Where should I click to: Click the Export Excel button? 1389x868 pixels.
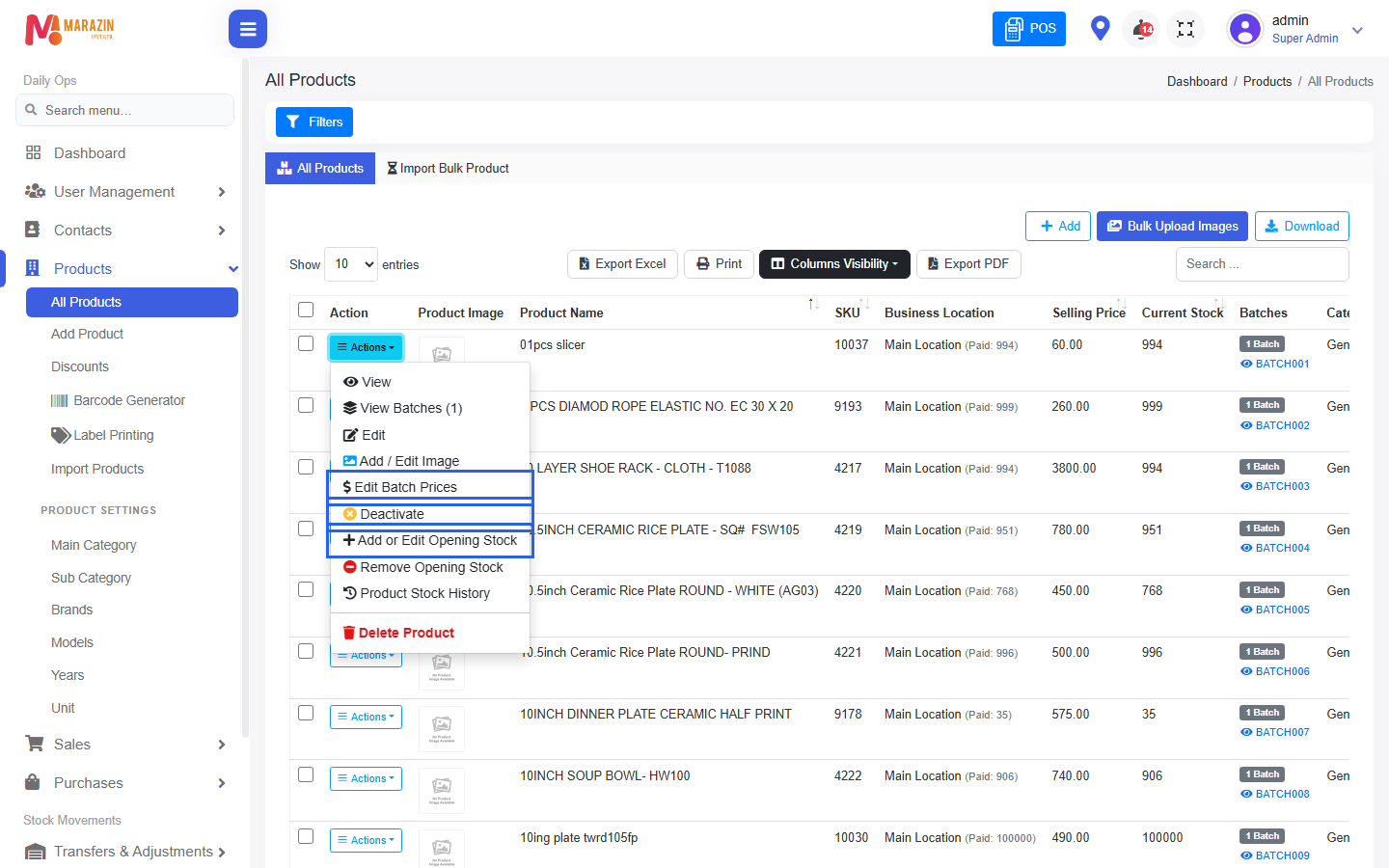pyautogui.click(x=622, y=263)
